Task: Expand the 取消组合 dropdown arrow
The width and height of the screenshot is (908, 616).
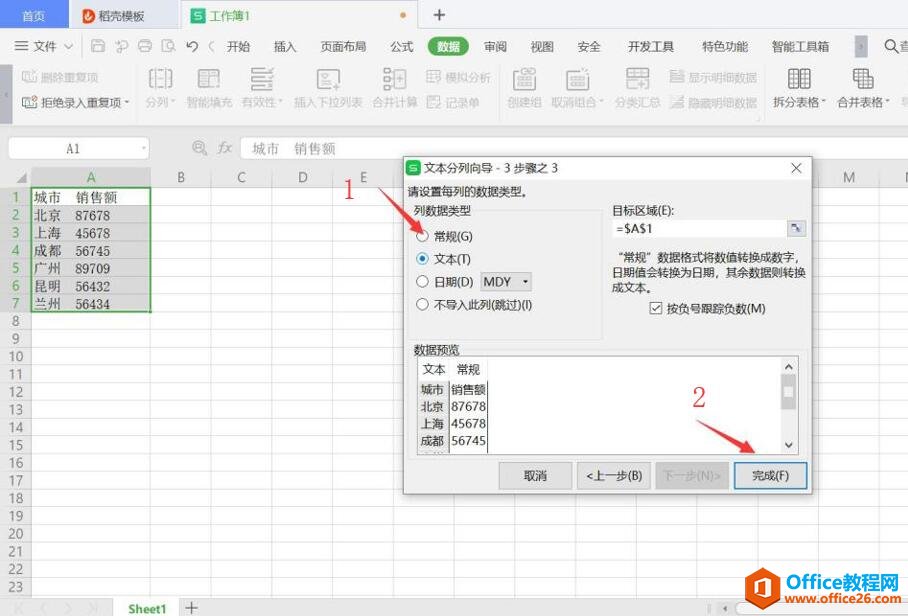Action: (601, 102)
